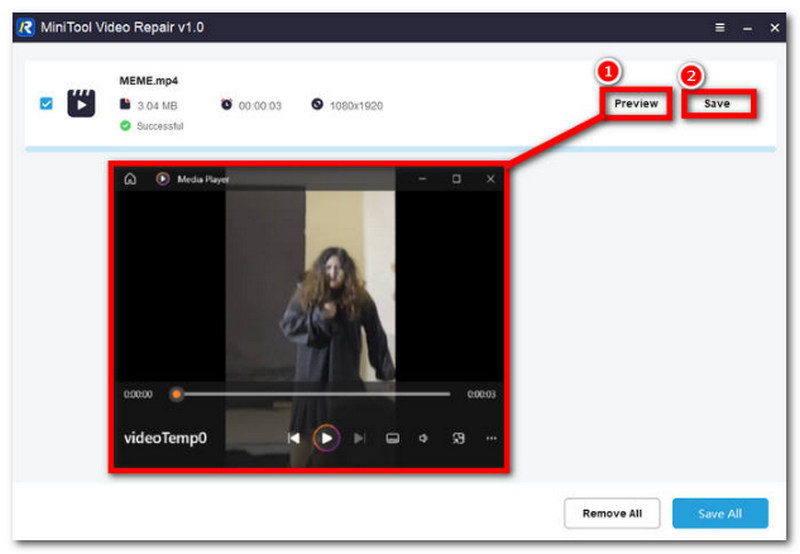Toggle the mini player view icon

(x=458, y=438)
